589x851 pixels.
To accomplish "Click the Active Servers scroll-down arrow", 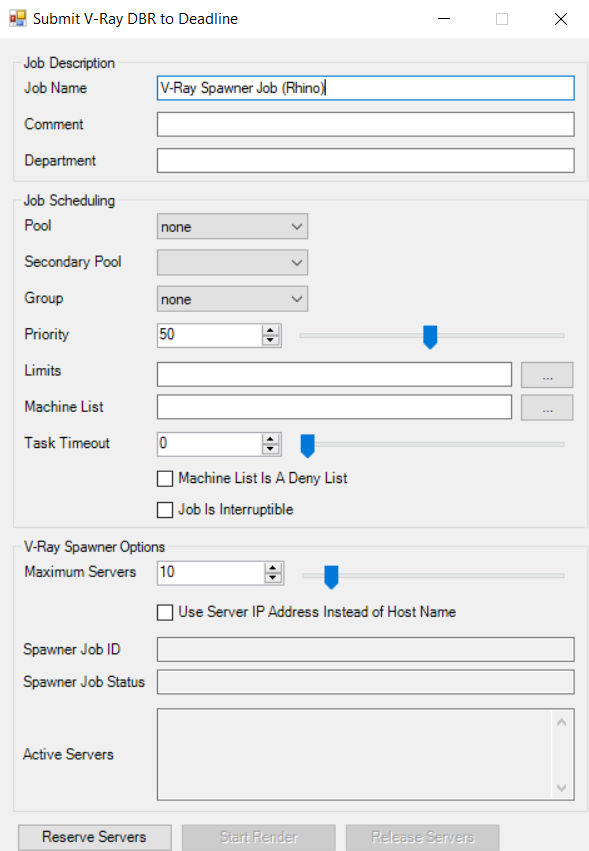I will (x=561, y=788).
